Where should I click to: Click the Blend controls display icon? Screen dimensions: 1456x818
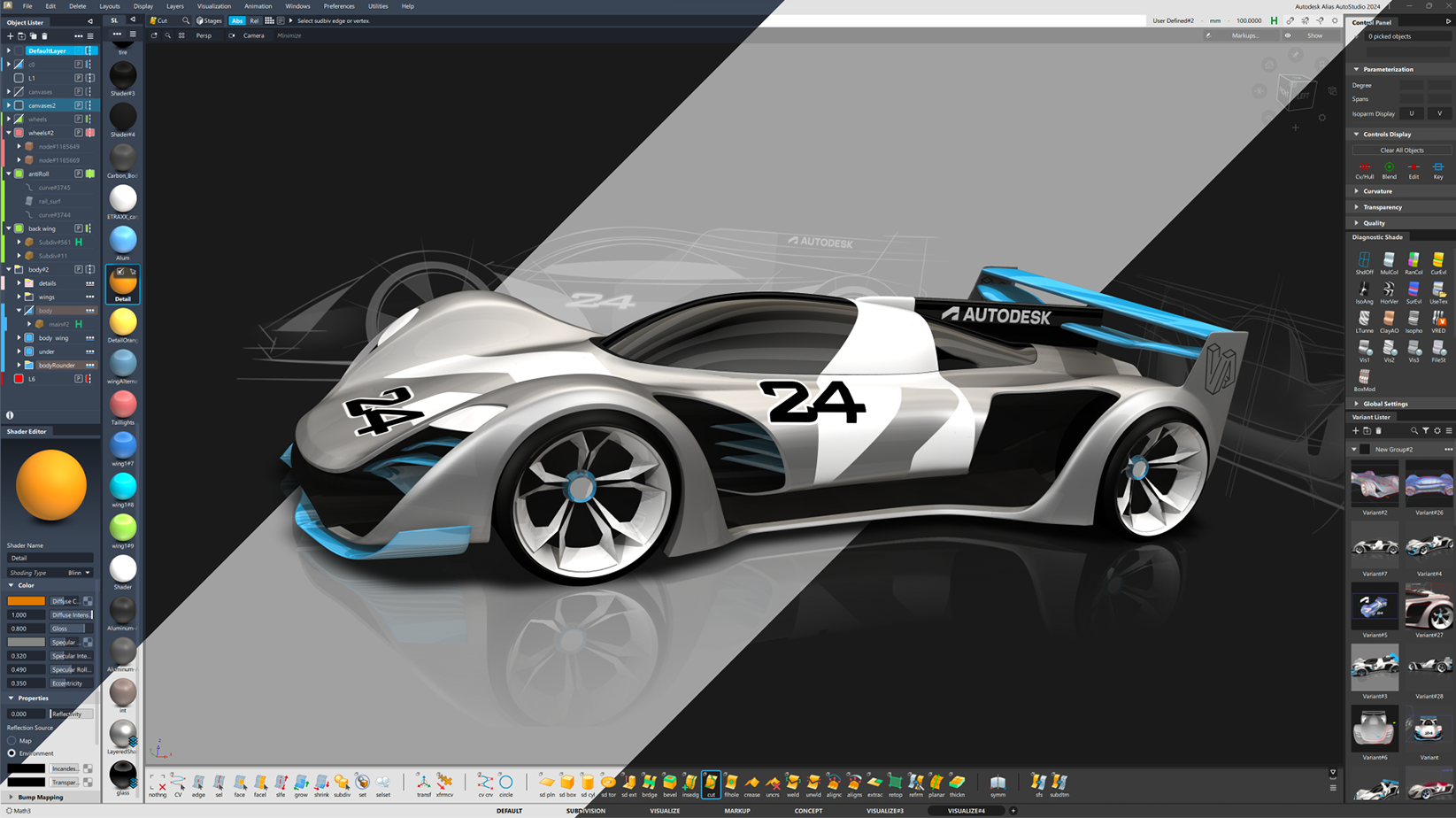coord(1389,170)
